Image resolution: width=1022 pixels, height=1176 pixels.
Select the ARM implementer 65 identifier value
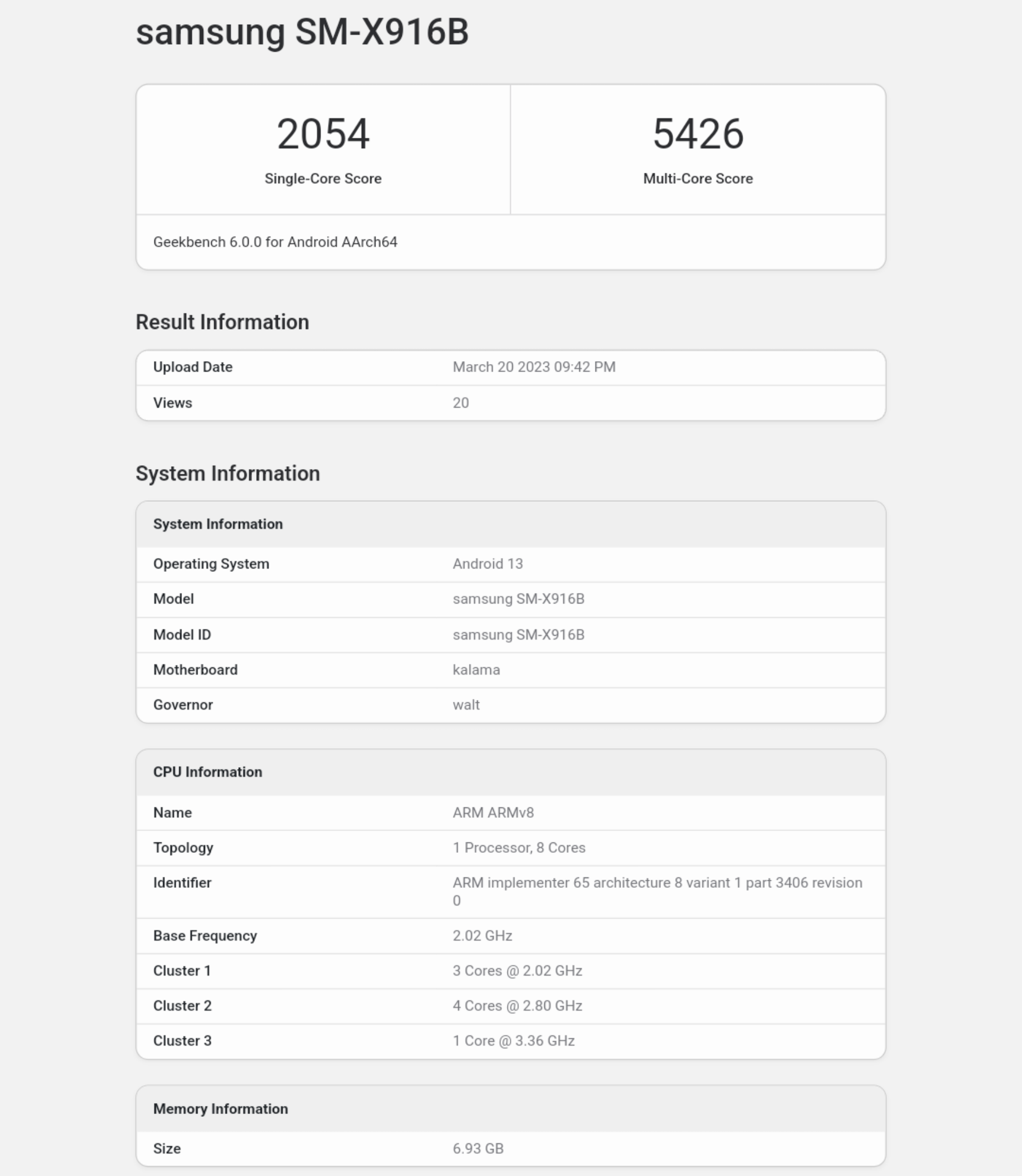coord(657,891)
